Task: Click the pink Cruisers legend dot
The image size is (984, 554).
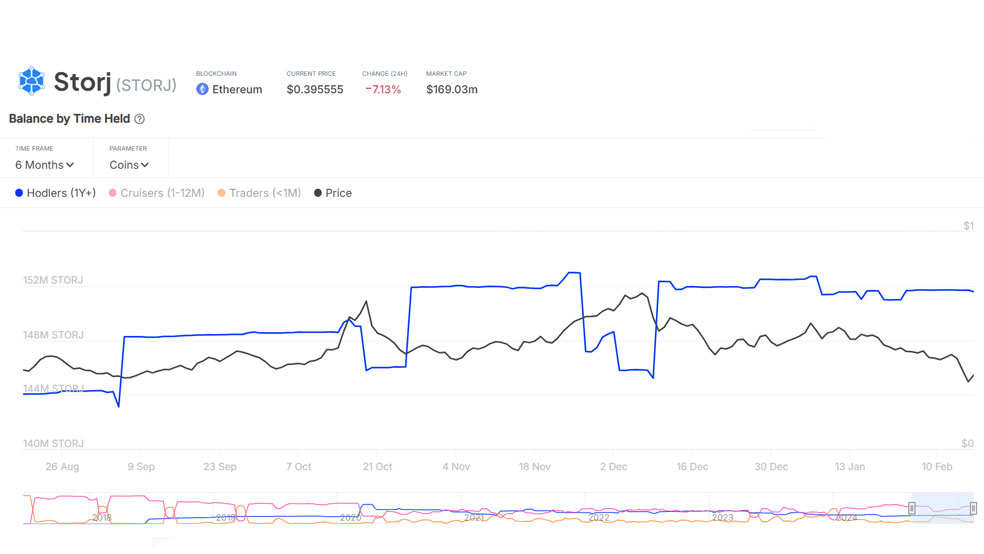Action: coord(112,193)
